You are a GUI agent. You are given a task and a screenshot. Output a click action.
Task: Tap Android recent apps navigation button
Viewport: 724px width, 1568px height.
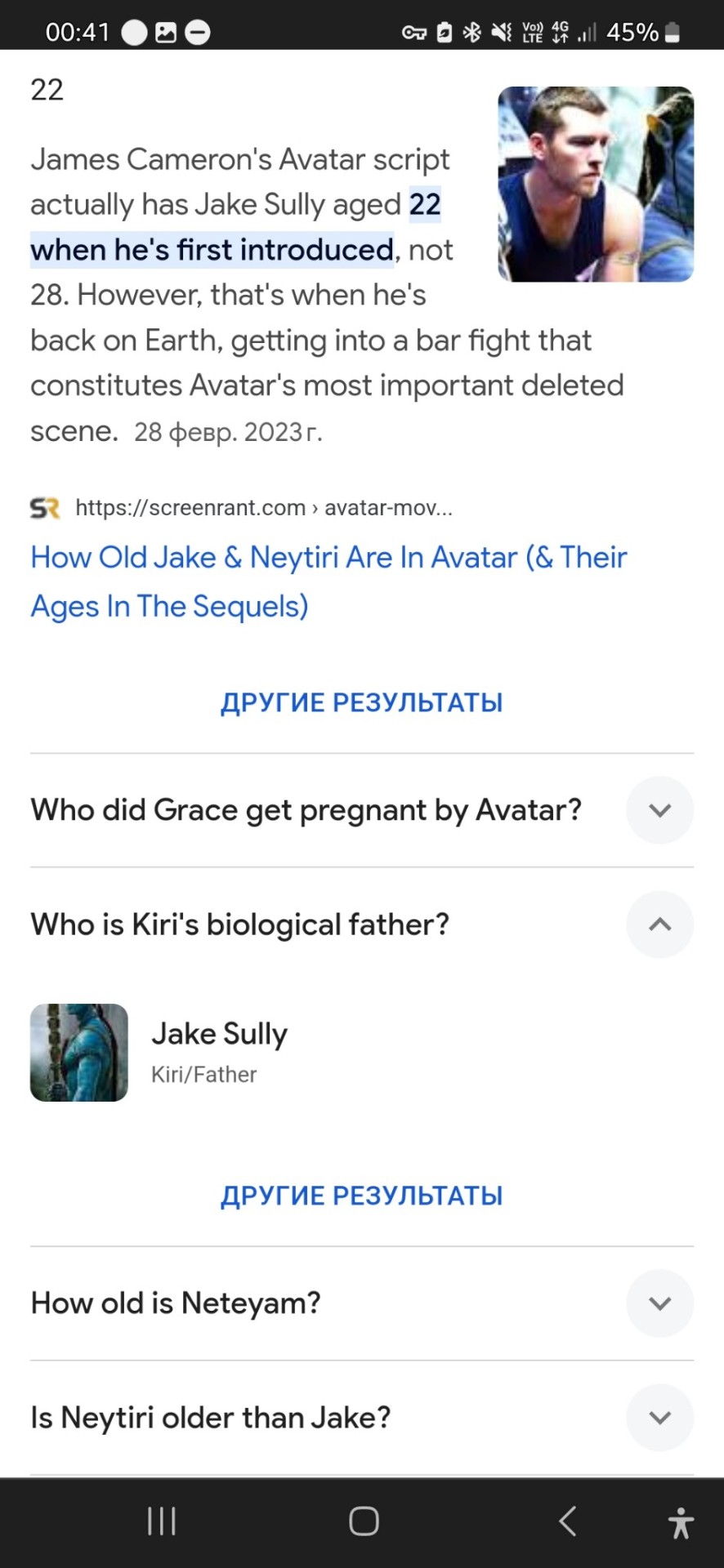pos(162,1521)
